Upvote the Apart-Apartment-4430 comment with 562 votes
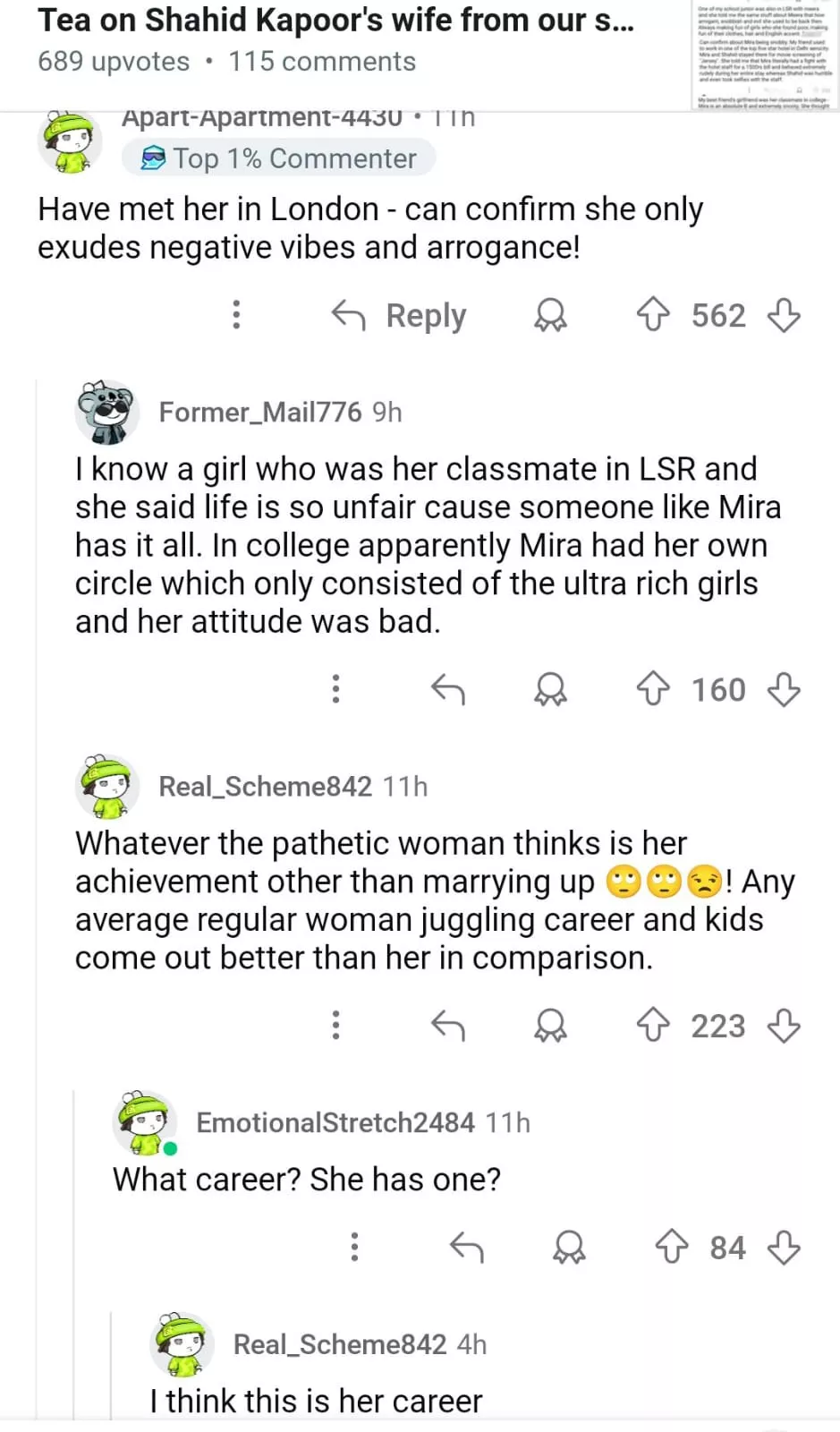The height and width of the screenshot is (1432, 840). pyautogui.click(x=653, y=315)
